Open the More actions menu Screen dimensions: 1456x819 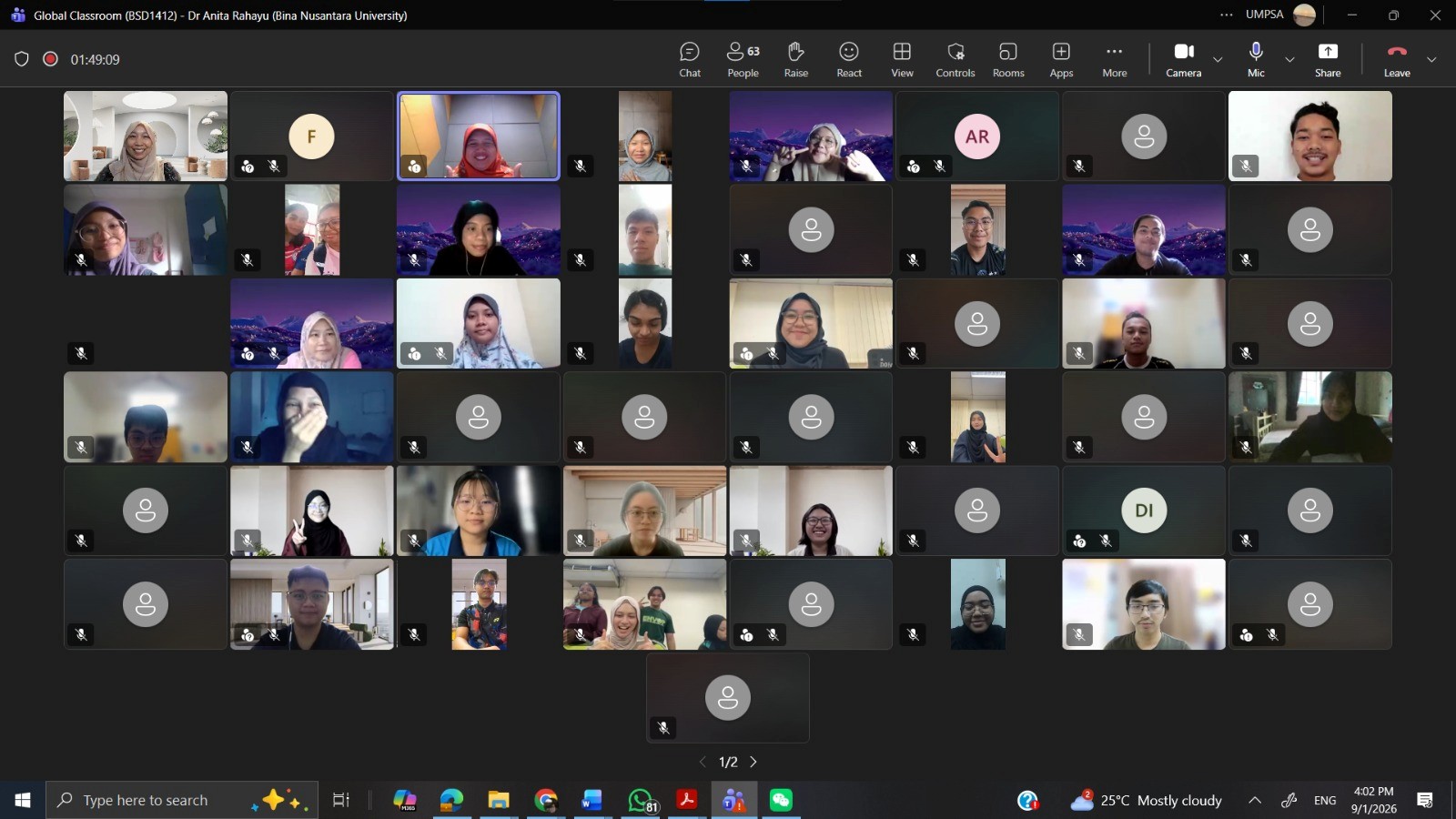(x=1114, y=59)
